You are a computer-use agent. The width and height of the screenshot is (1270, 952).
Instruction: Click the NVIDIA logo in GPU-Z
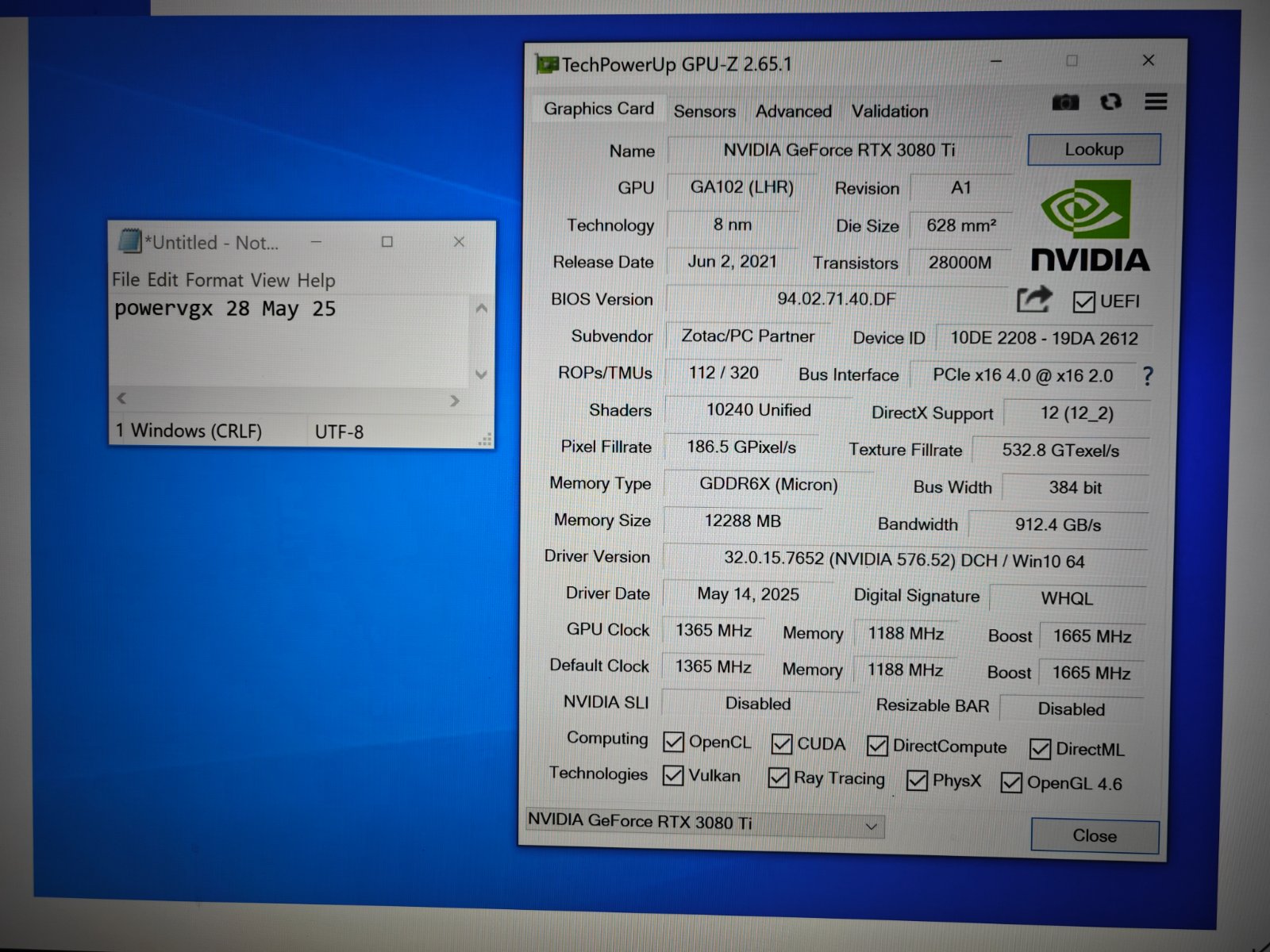tap(1090, 226)
